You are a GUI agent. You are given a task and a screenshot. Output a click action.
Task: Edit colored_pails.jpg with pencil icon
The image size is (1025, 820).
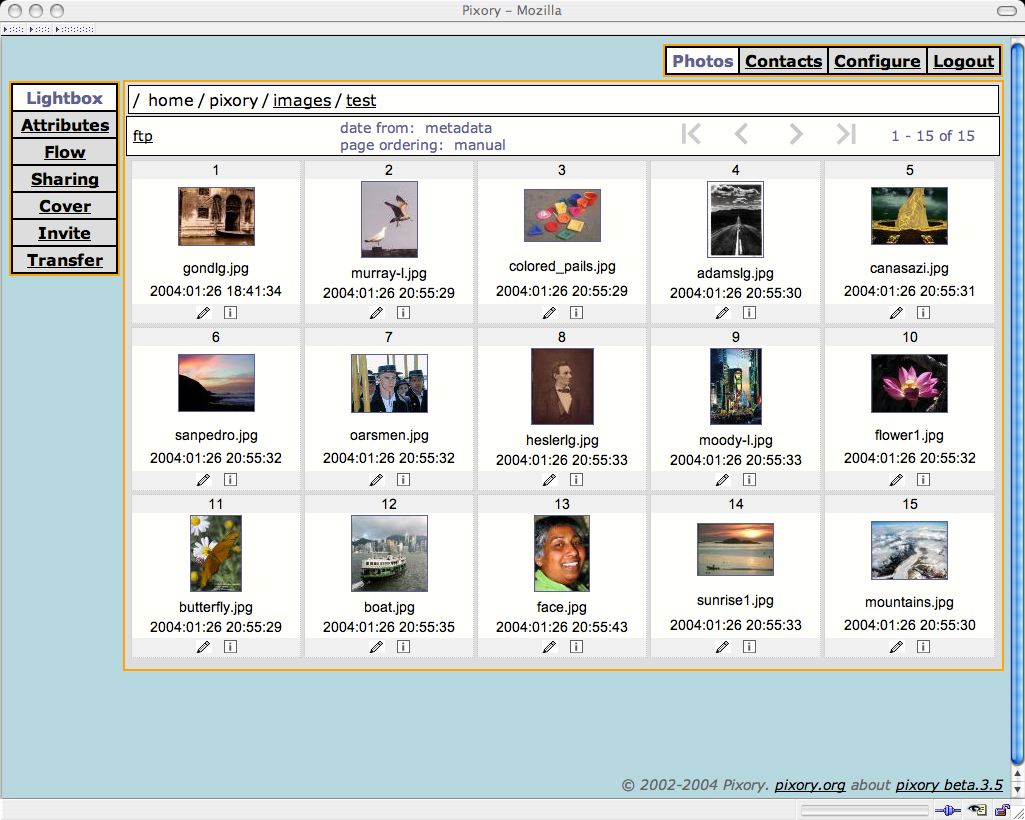(x=549, y=313)
